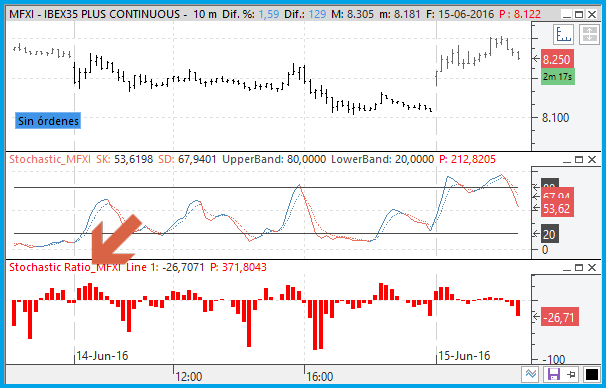
Task: Minimize the Stochastic Ratio_MFXI panel
Action: coord(567,268)
